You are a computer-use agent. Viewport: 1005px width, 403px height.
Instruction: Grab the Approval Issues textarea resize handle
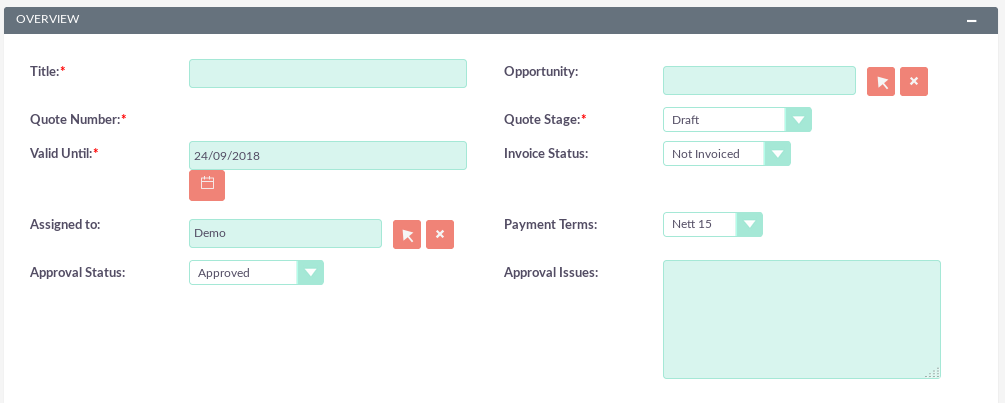pyautogui.click(x=933, y=372)
